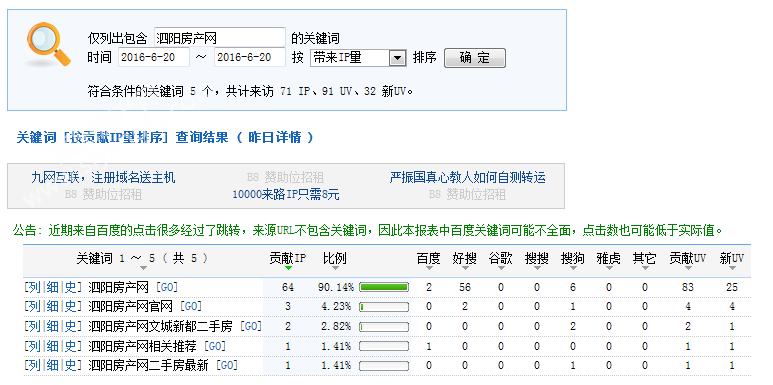Image resolution: width=773 pixels, height=385 pixels.
Task: Select the keyword text 泗阳房产网相关推荐
Action: [142, 346]
